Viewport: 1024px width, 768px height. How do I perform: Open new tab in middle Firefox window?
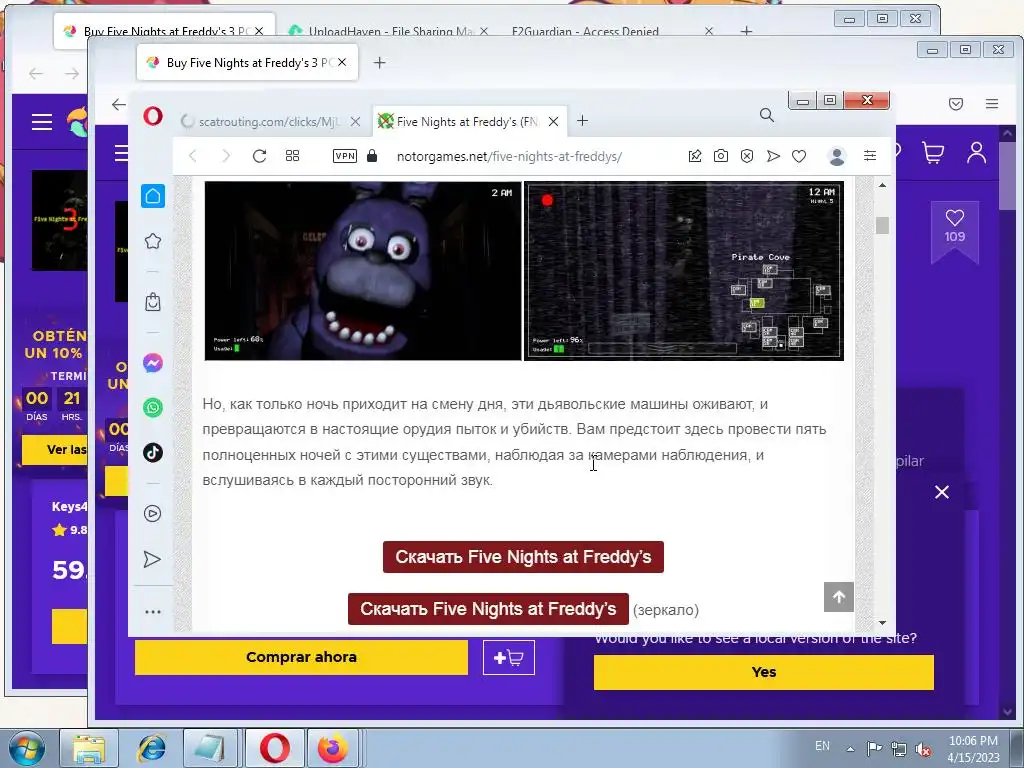tap(379, 63)
